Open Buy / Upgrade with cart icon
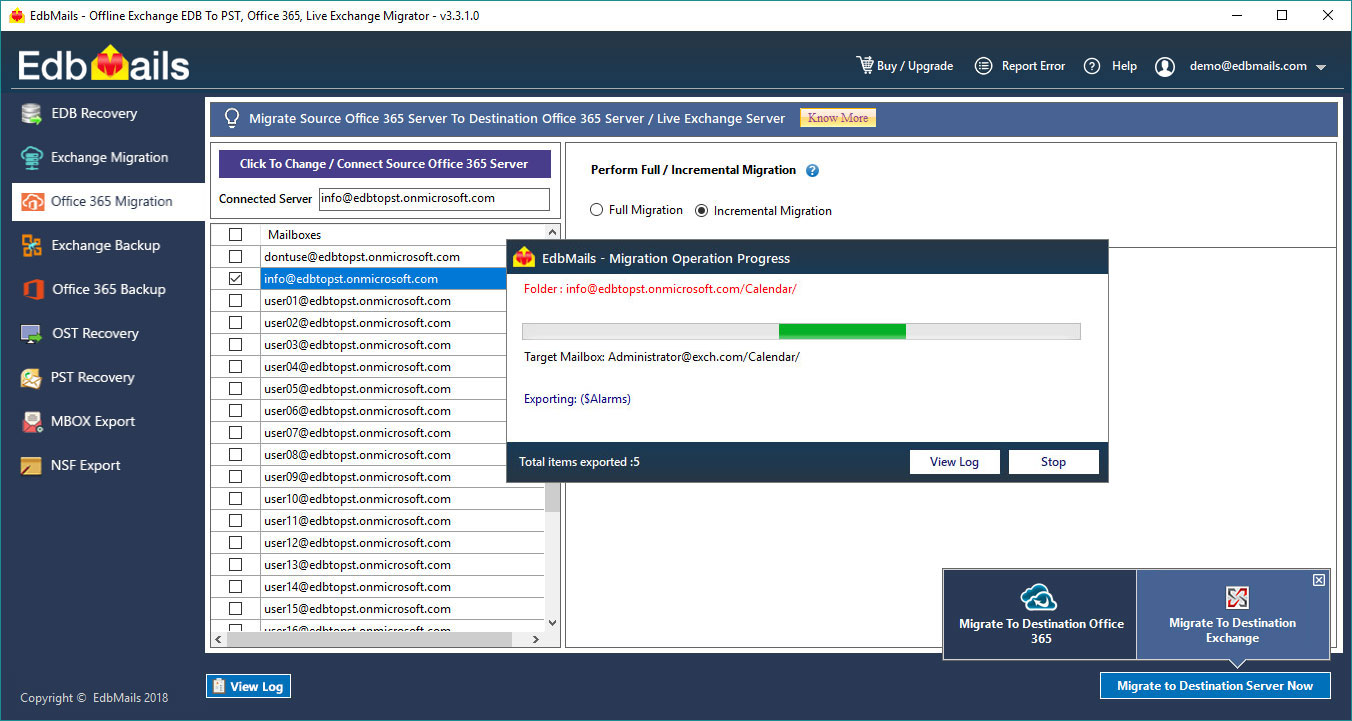 [904, 65]
